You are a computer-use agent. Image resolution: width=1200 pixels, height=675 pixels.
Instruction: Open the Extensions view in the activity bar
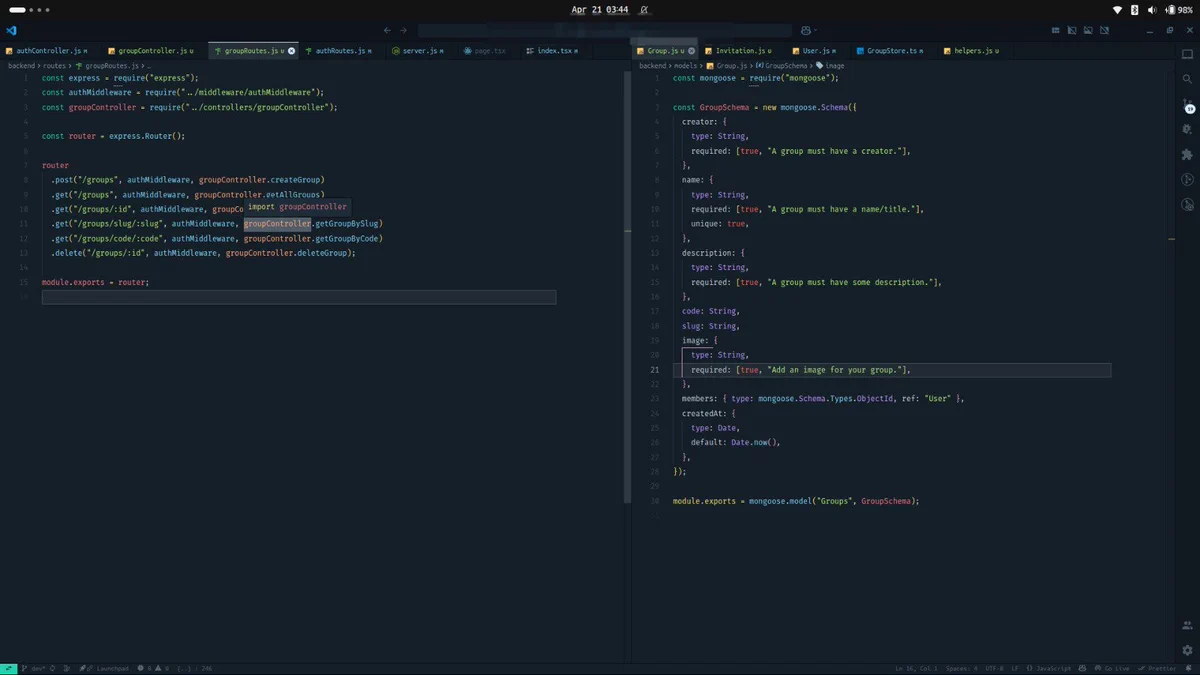(1187, 155)
